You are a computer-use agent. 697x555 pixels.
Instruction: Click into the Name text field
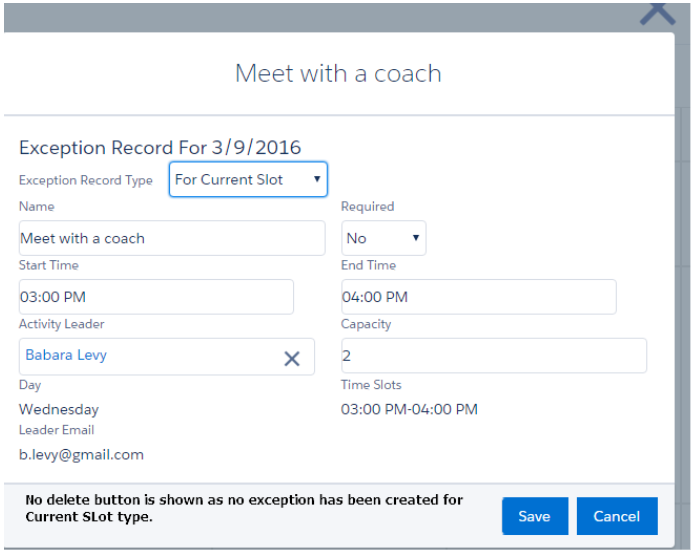pos(172,238)
